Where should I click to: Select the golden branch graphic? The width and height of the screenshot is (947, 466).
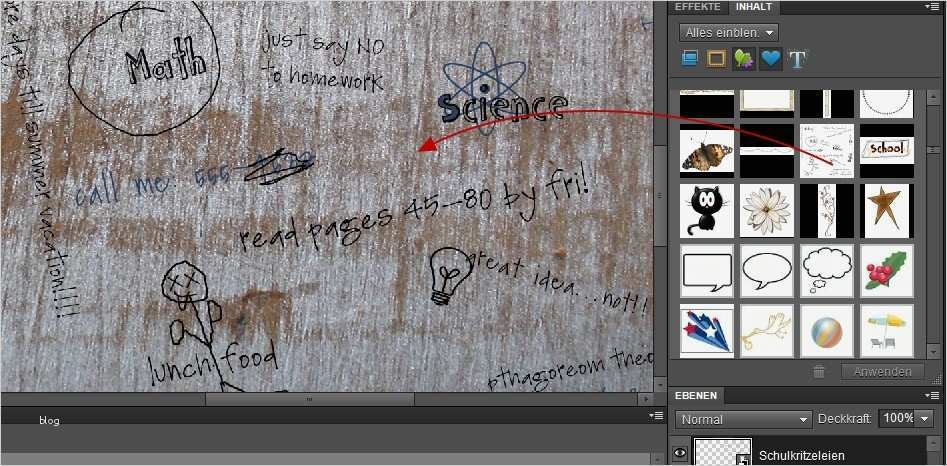766,330
